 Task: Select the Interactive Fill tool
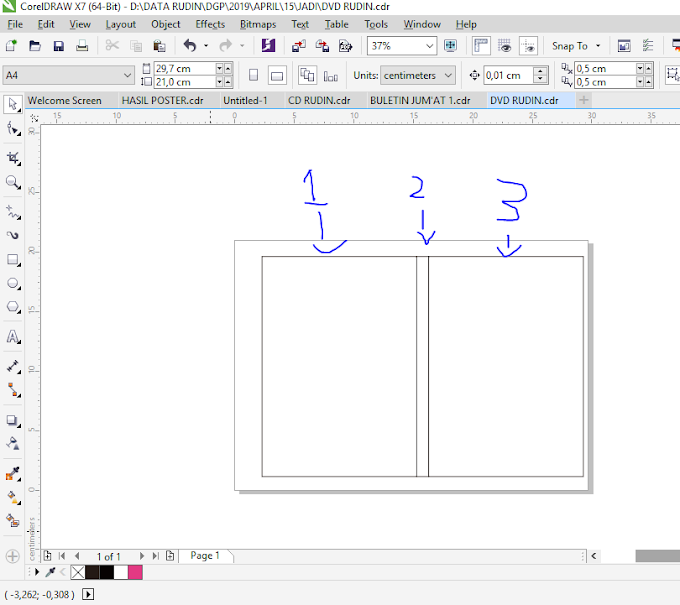coord(13,497)
